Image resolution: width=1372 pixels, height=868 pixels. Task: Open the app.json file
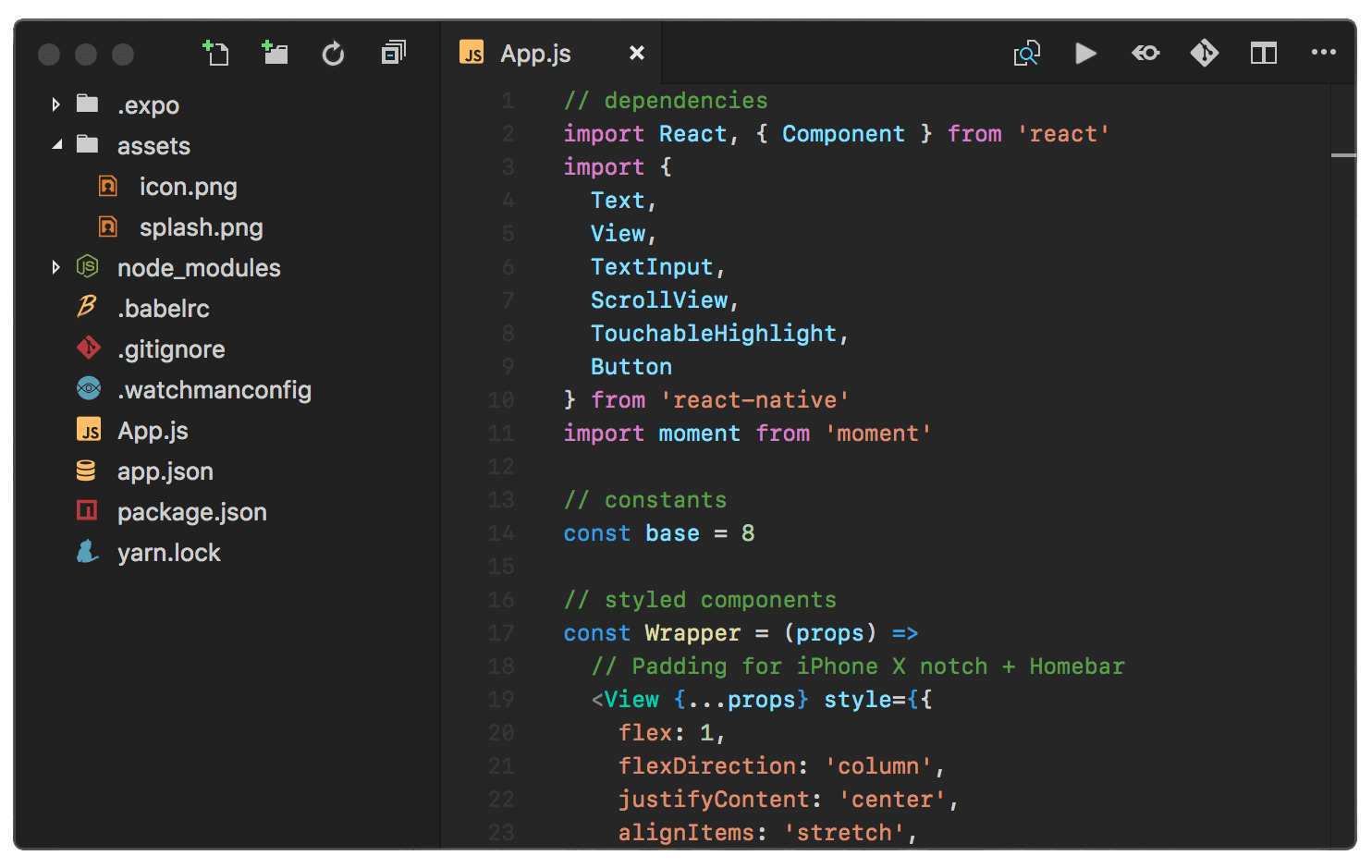point(165,471)
